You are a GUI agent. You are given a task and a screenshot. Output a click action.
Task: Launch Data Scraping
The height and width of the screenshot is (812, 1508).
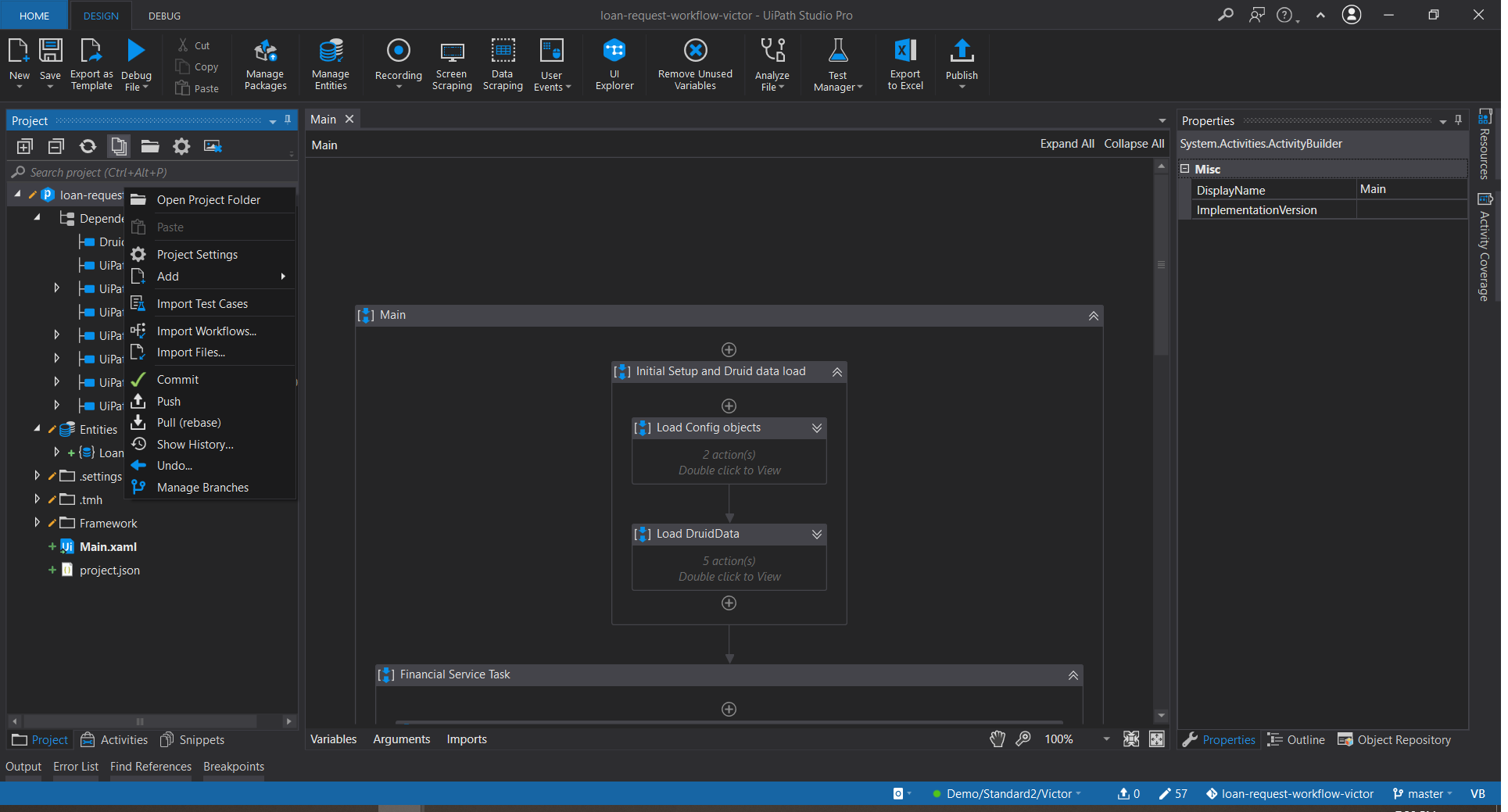(x=503, y=65)
